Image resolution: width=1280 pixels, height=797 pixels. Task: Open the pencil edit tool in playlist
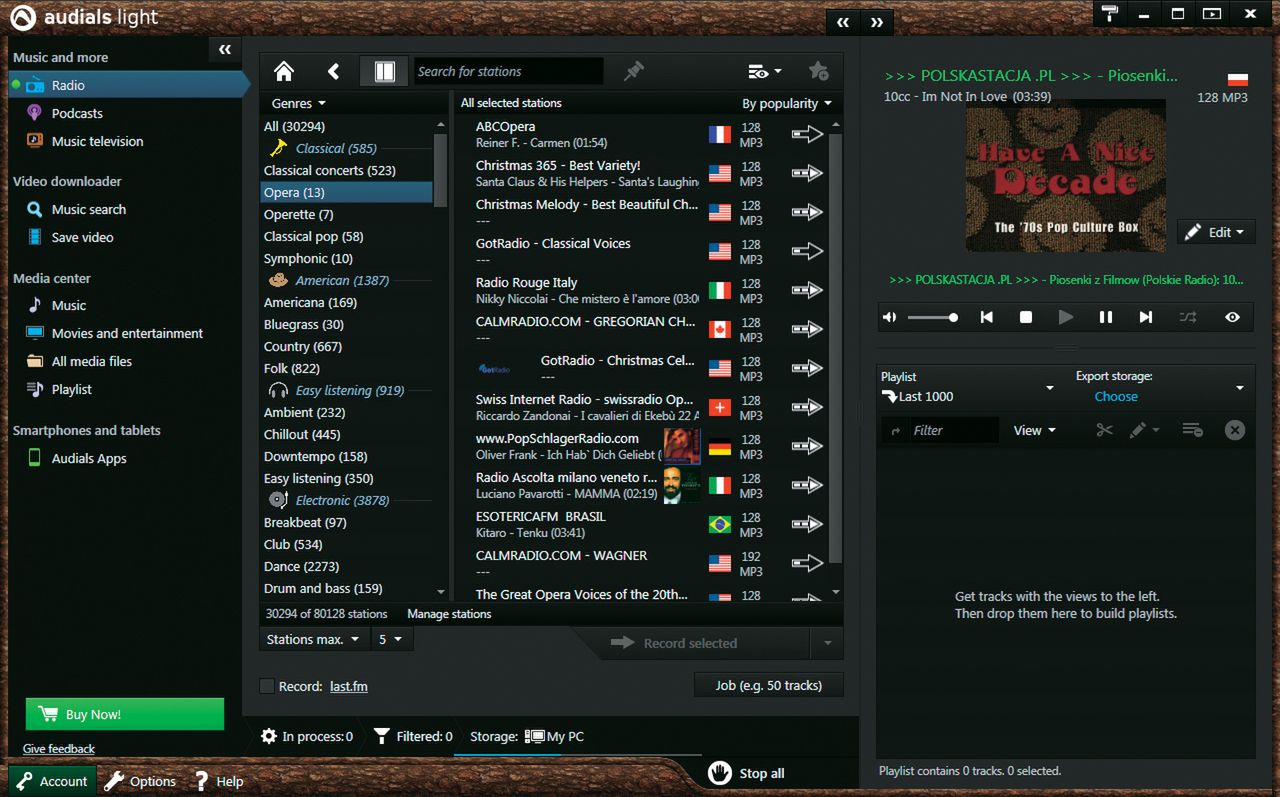1144,430
